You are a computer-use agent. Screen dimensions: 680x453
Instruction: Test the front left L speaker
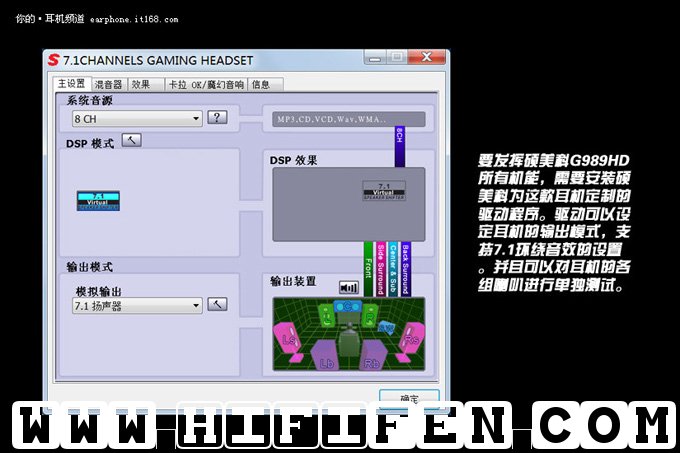[x=327, y=316]
